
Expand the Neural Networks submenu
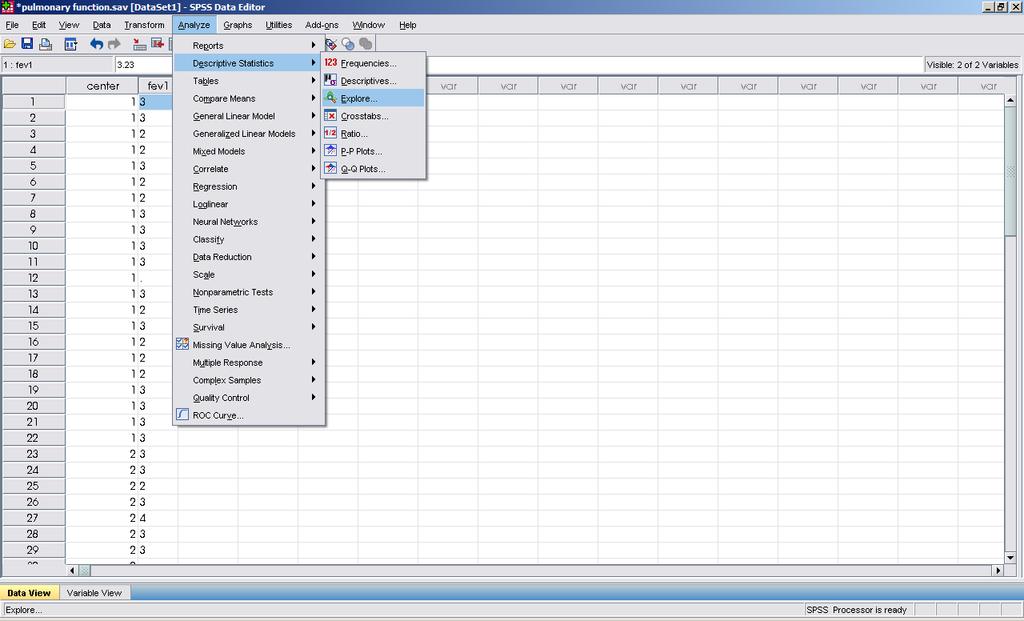[248, 222]
